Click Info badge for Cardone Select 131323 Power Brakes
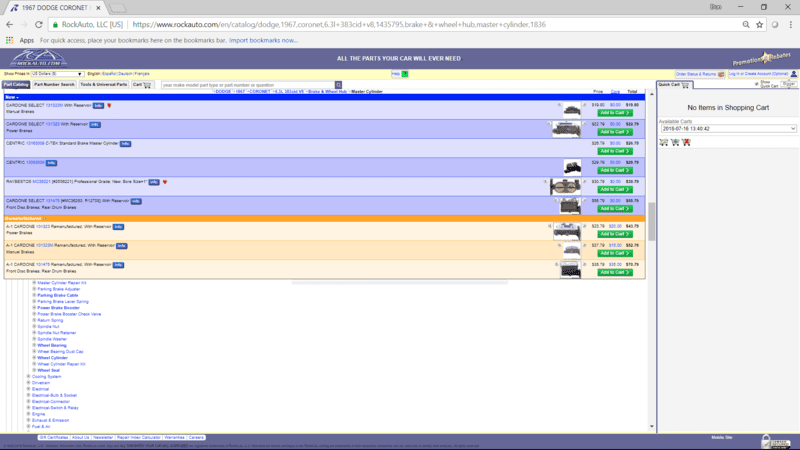Viewport: 800px width, 450px height. 95,124
